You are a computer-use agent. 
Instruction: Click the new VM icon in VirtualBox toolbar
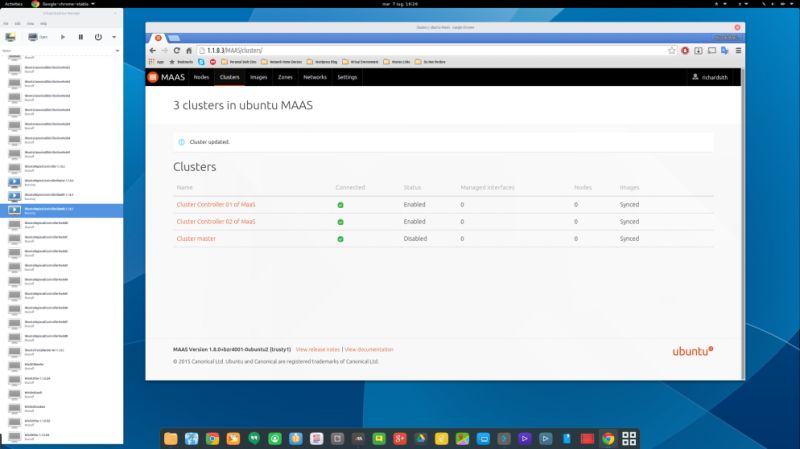coord(10,37)
